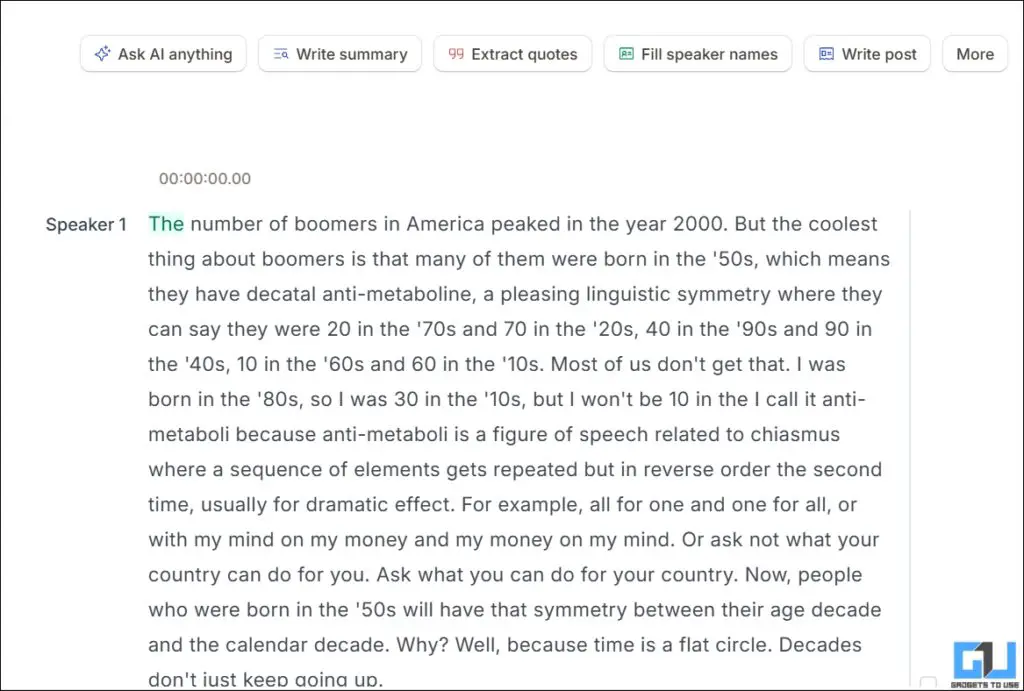Click the Write summary list icon
This screenshot has height=691, width=1024.
281,54
